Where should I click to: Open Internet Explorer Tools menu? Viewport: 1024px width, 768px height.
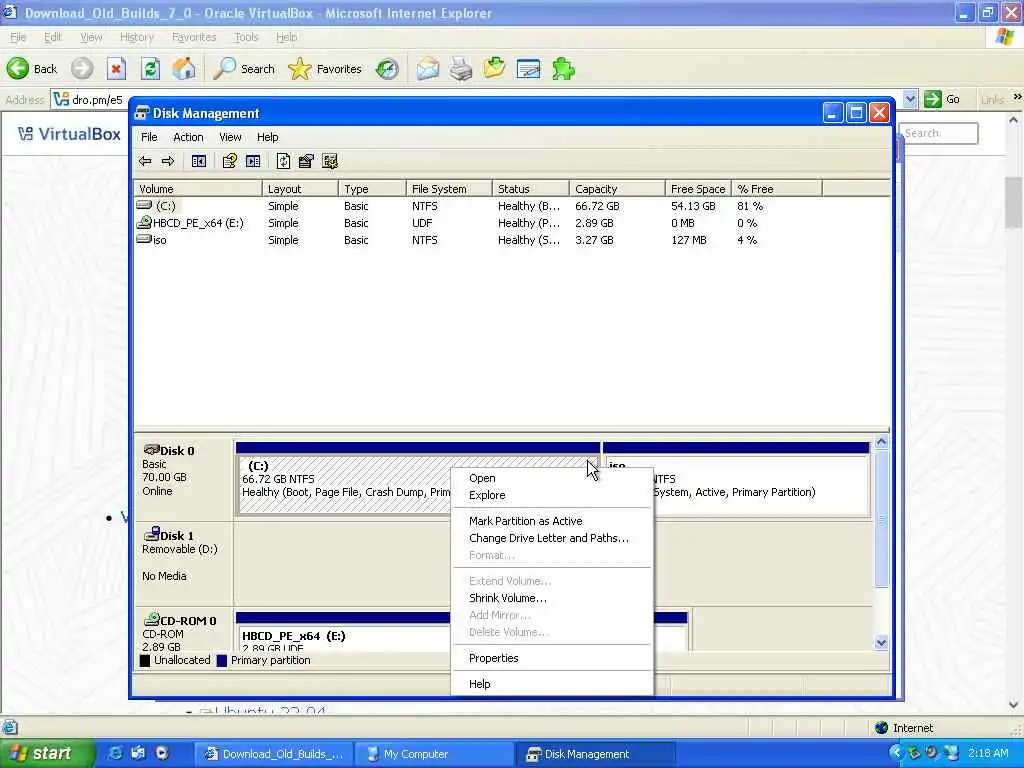(x=246, y=37)
